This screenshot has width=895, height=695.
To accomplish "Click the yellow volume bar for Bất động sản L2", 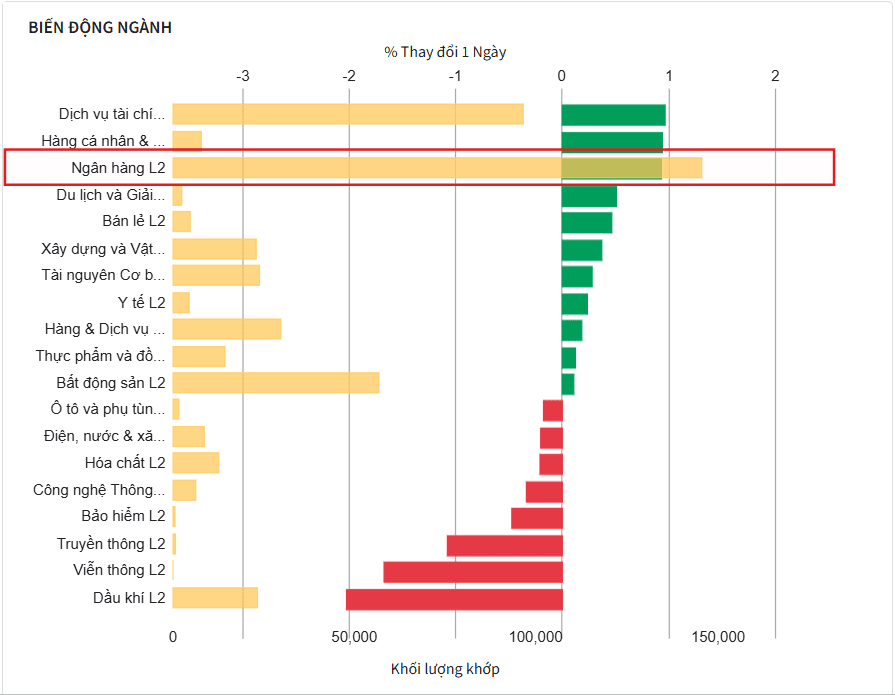I will click(276, 382).
